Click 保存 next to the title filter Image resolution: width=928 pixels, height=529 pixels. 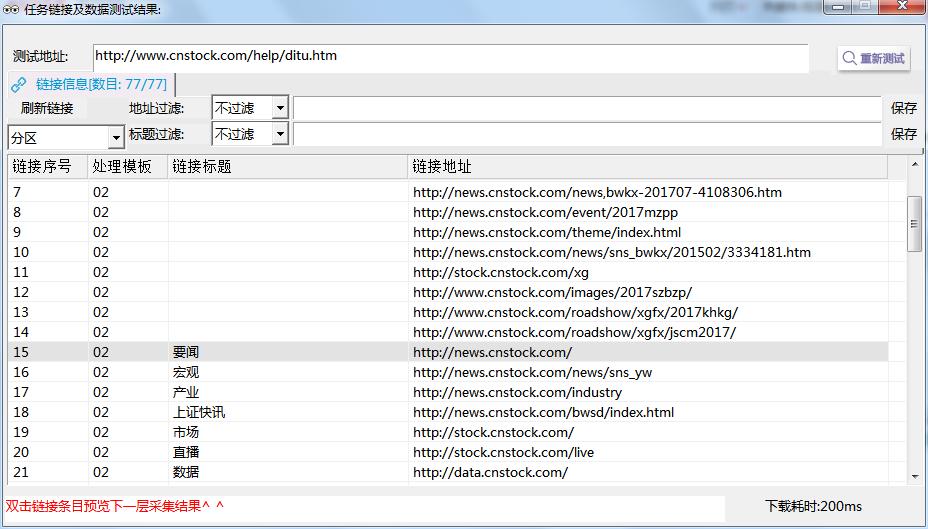904,134
